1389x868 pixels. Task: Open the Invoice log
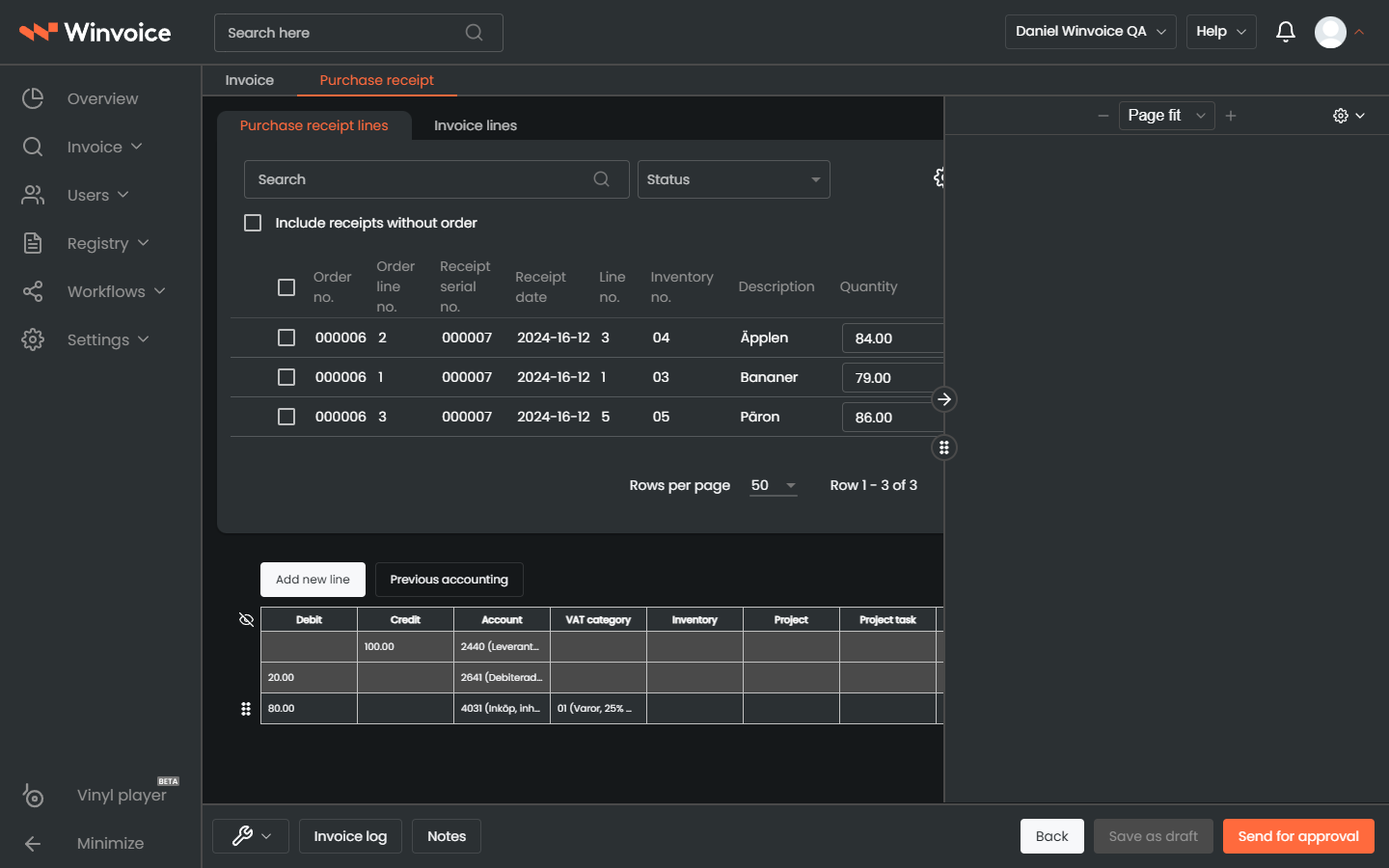(x=350, y=836)
